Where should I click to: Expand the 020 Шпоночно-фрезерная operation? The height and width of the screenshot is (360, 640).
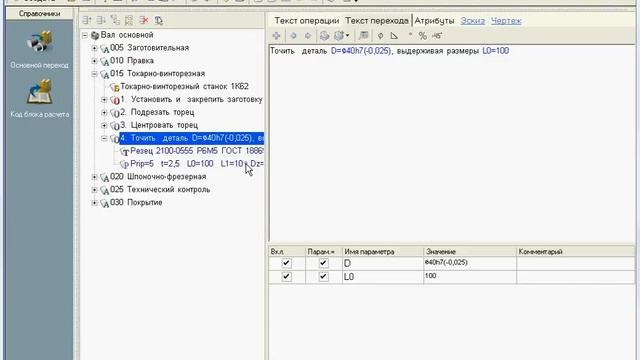94,177
